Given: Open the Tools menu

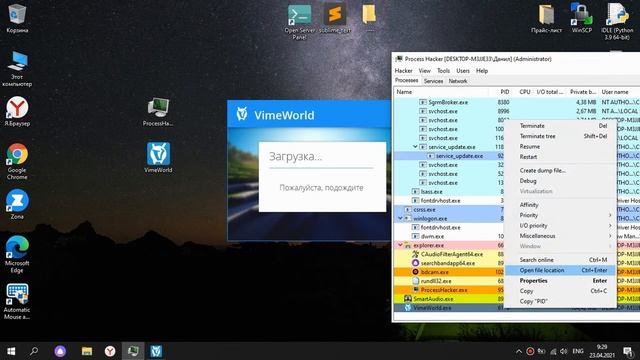Looking at the screenshot, I should click(x=443, y=71).
